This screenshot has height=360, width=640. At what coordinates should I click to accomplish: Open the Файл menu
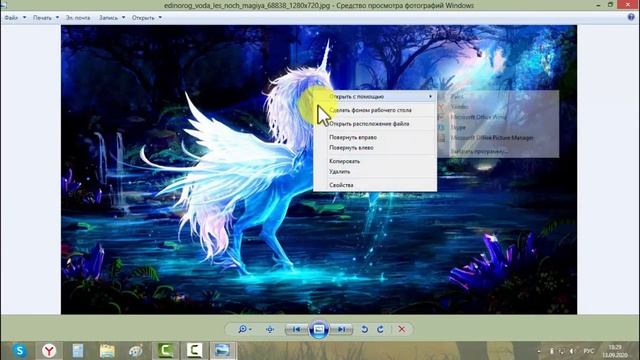point(15,18)
